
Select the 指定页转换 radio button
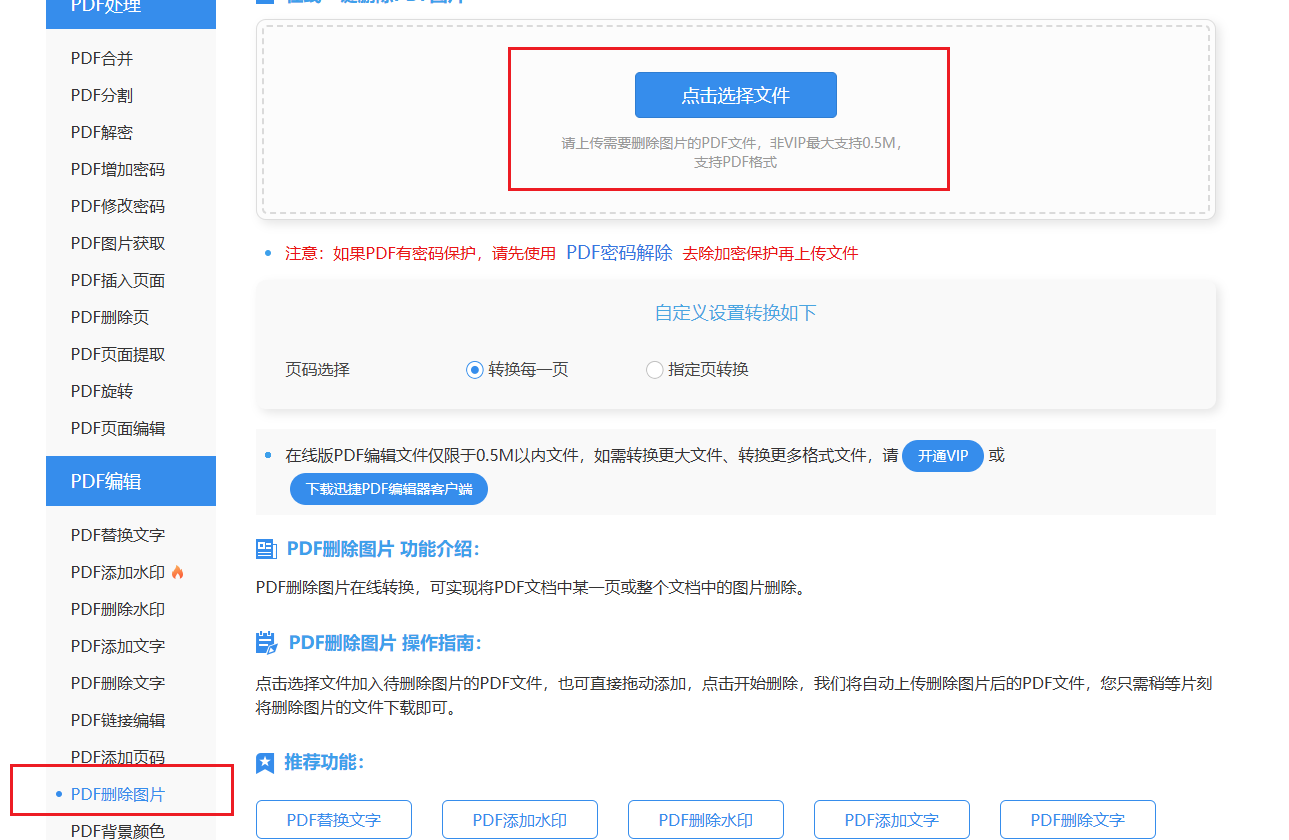pyautogui.click(x=655, y=369)
